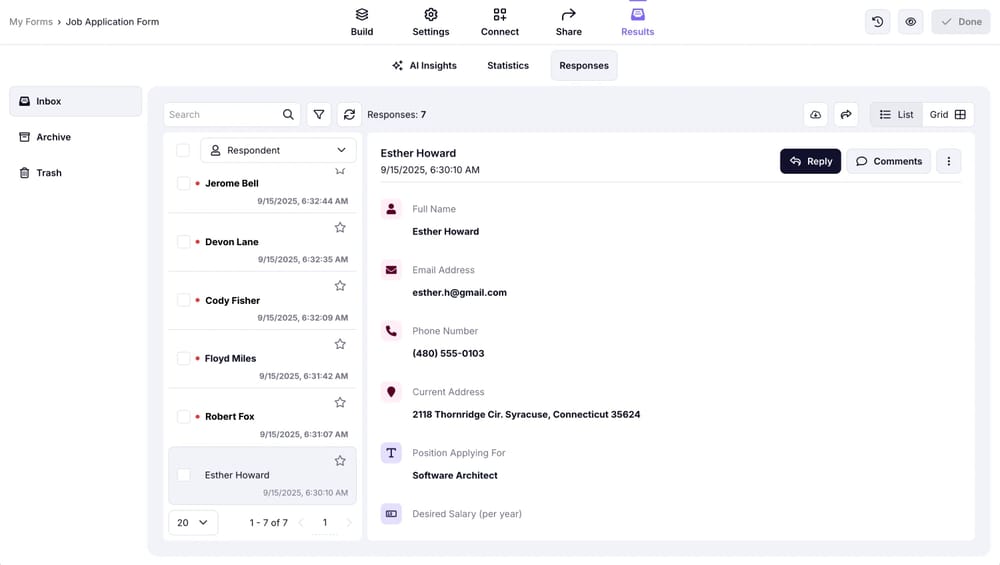
Task: Check the Jerome Bell response checkbox
Action: click(x=183, y=184)
